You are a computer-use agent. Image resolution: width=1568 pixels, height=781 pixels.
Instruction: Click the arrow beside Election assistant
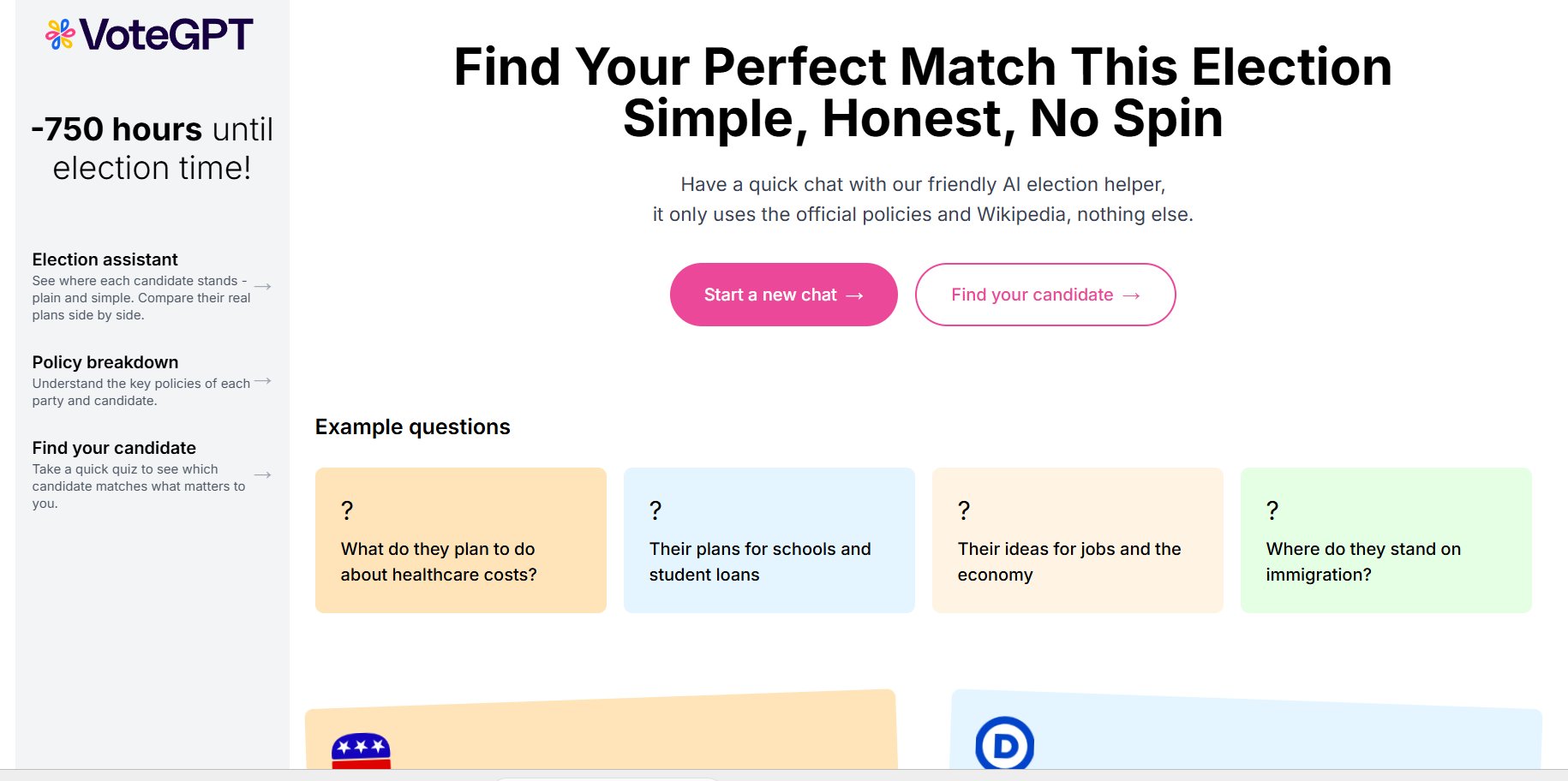(x=263, y=287)
